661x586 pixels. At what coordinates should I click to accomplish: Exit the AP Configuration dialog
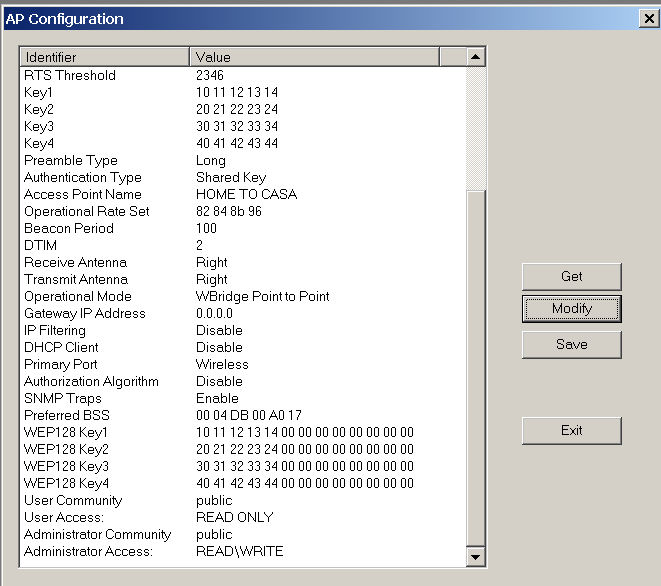[x=571, y=430]
